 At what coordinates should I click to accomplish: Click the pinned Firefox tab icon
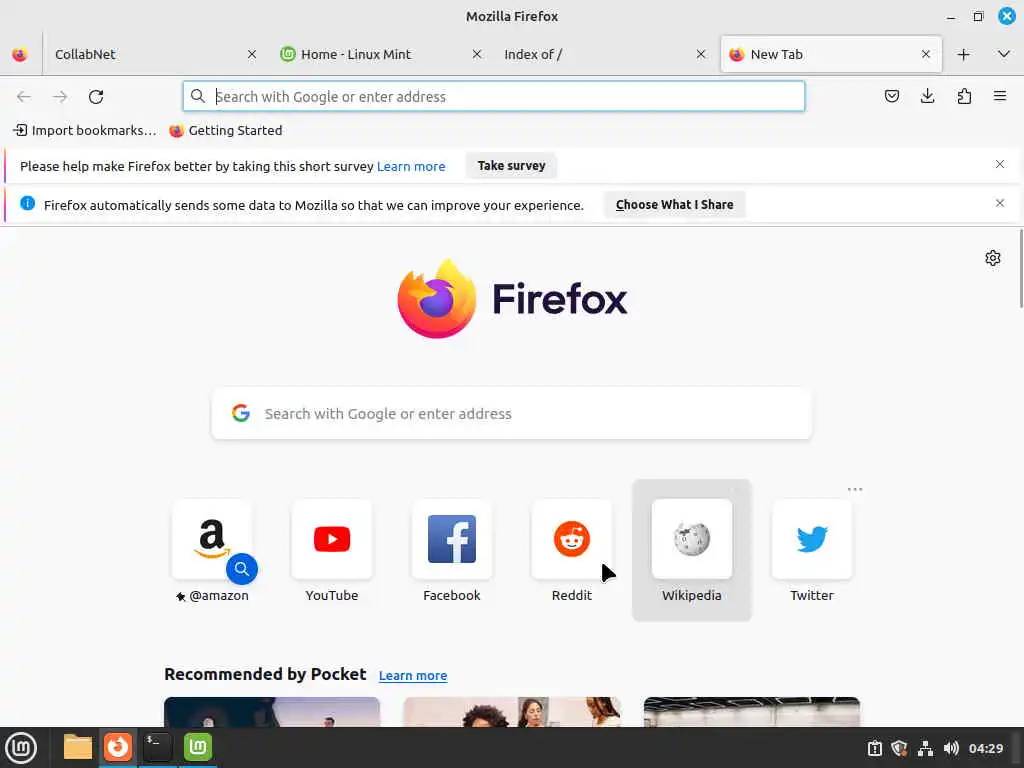[x=20, y=54]
